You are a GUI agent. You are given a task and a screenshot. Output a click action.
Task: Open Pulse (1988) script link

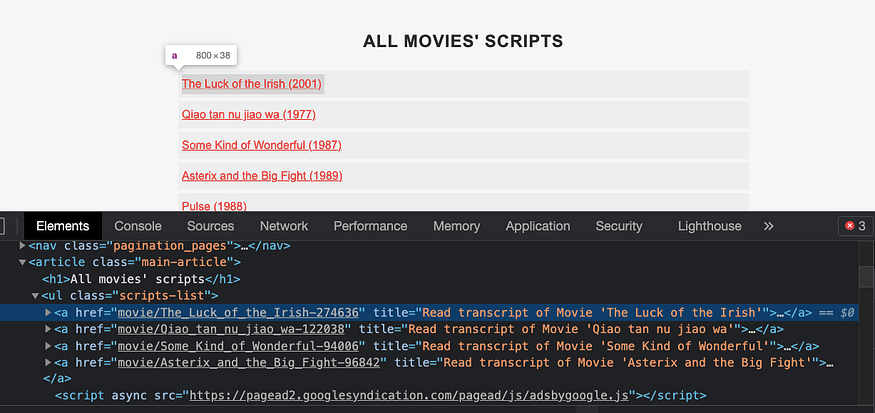[x=214, y=205]
